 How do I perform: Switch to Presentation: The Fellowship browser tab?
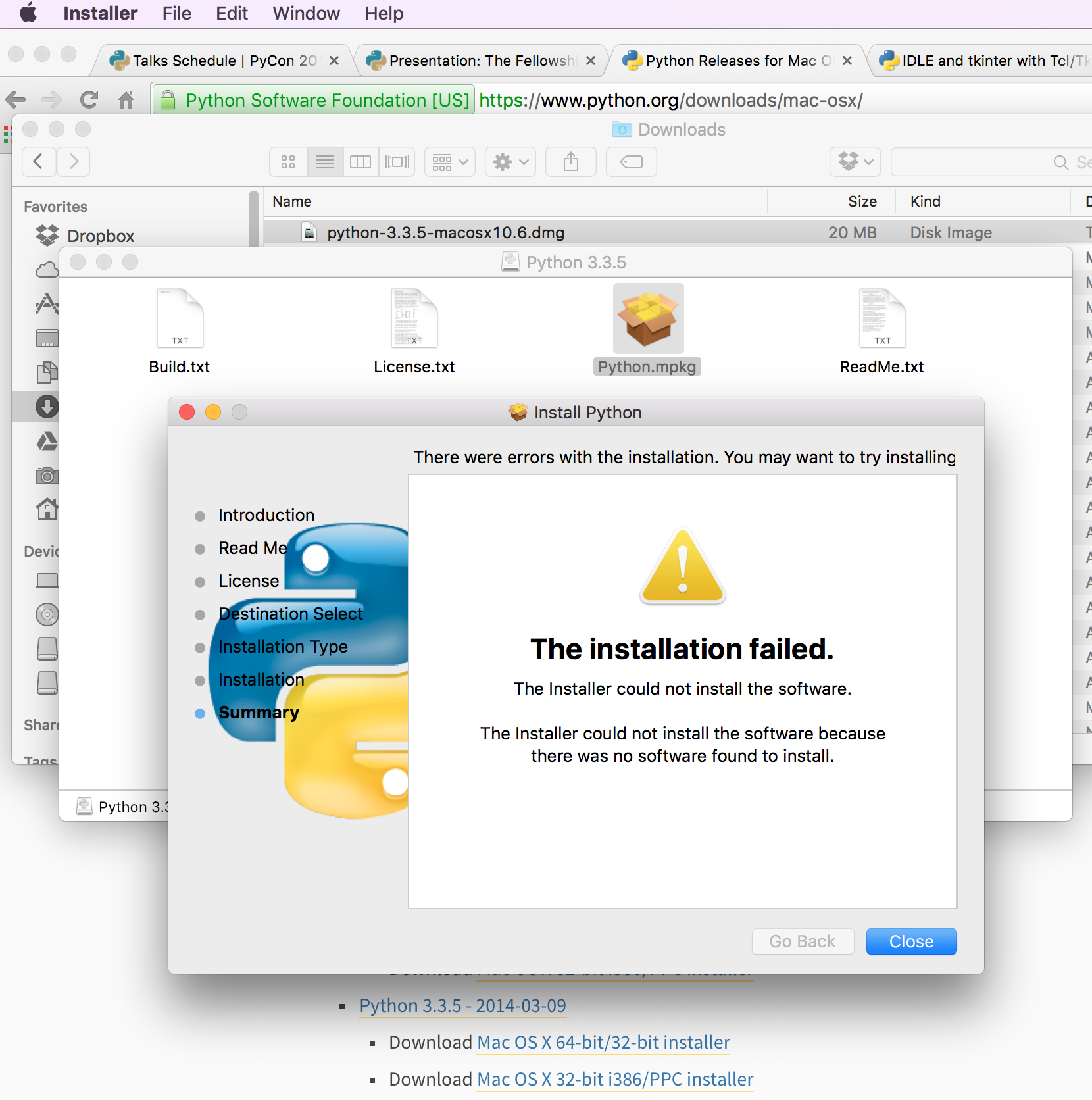[x=482, y=61]
